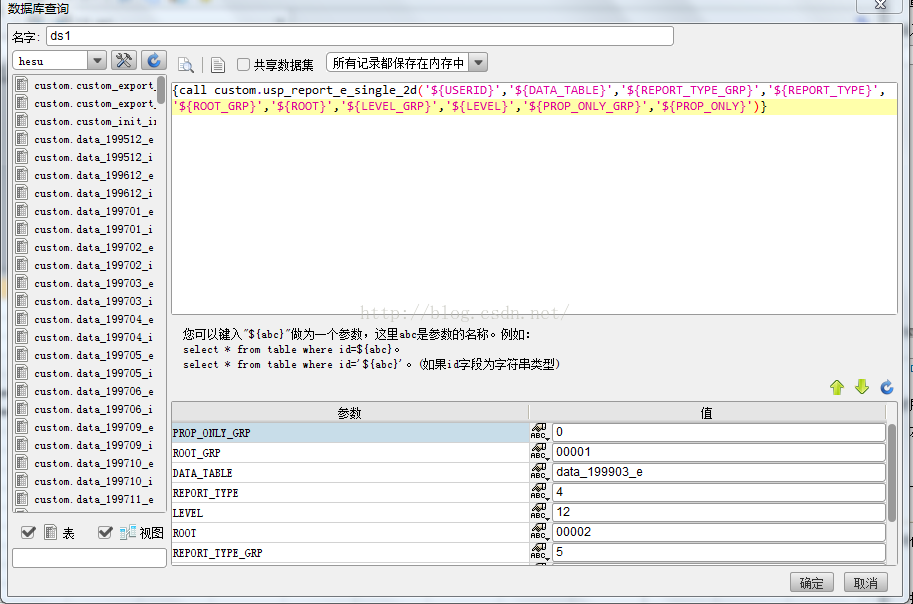
Task: Click the 值 column header
Action: (x=707, y=412)
